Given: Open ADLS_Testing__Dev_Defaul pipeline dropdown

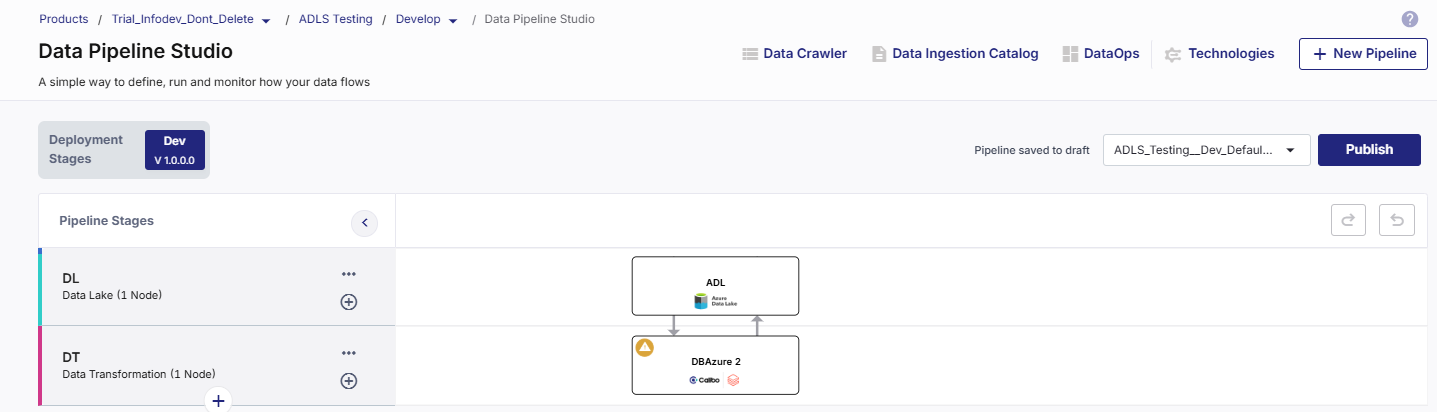Looking at the screenshot, I should click(1206, 150).
